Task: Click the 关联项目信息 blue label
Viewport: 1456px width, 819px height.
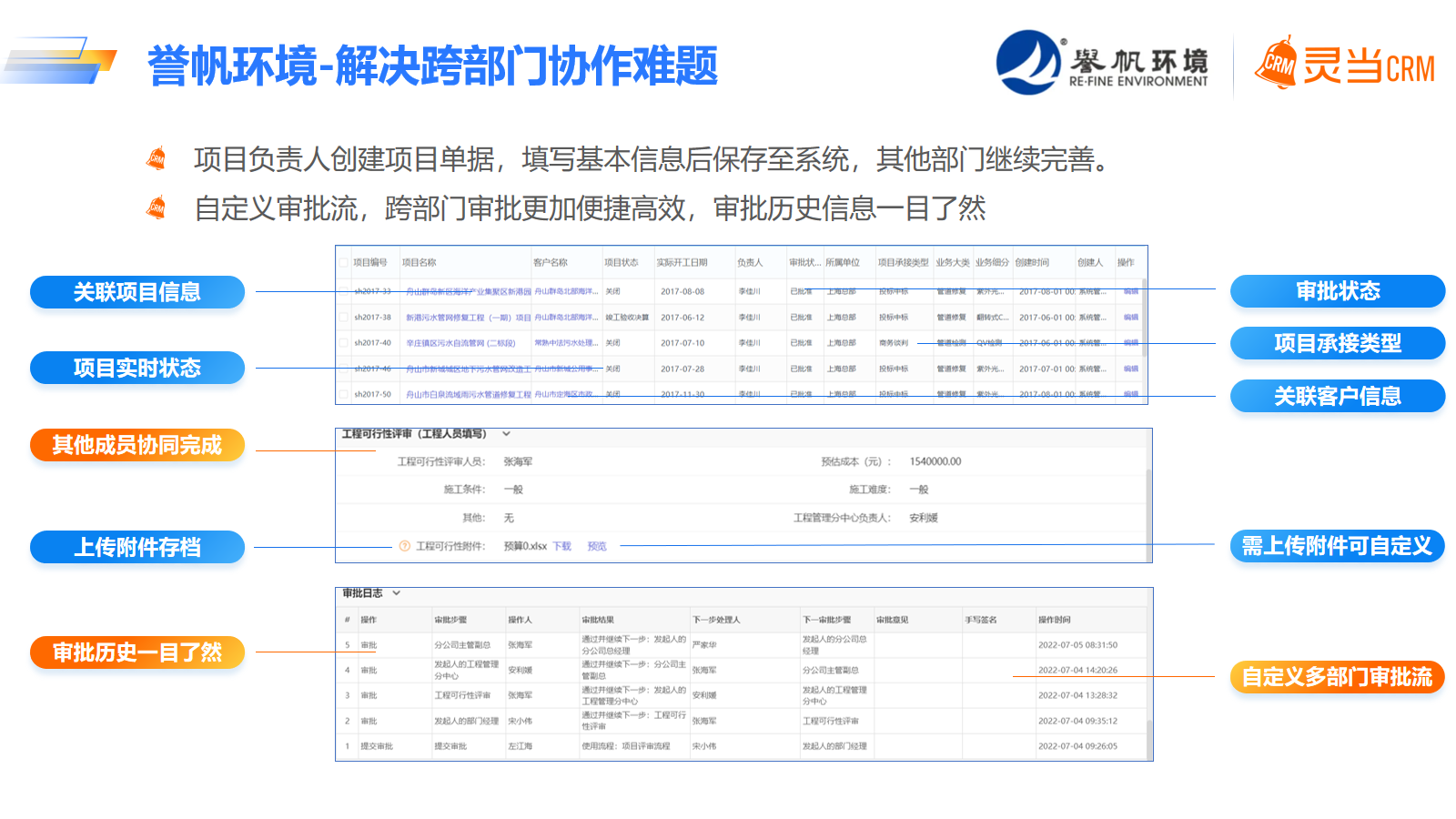Action: click(137, 292)
